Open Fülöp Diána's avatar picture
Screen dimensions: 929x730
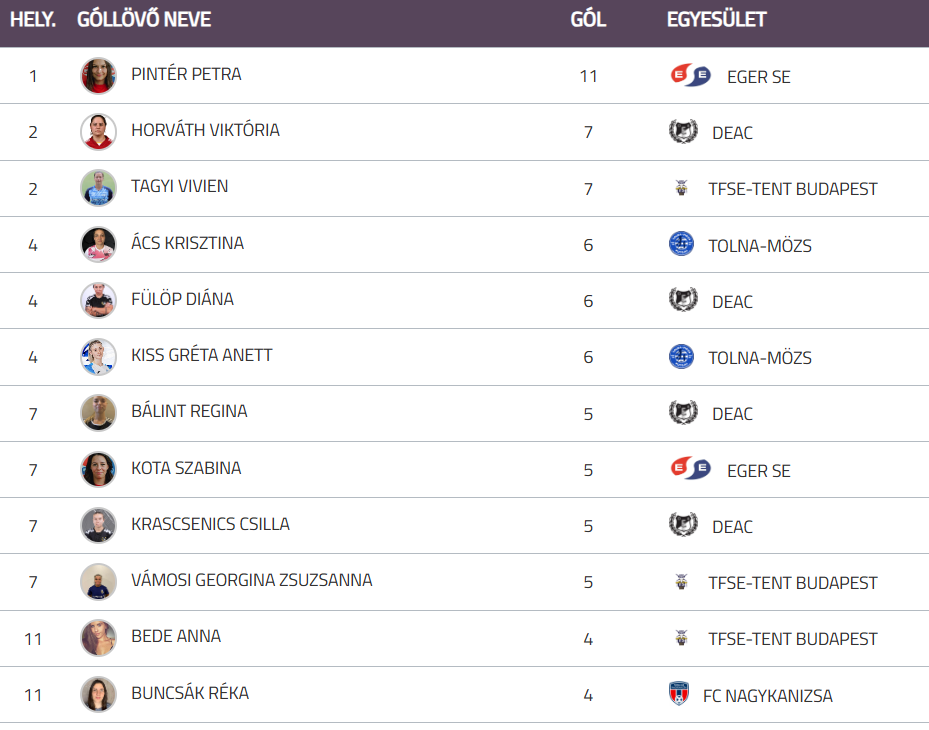click(x=98, y=300)
